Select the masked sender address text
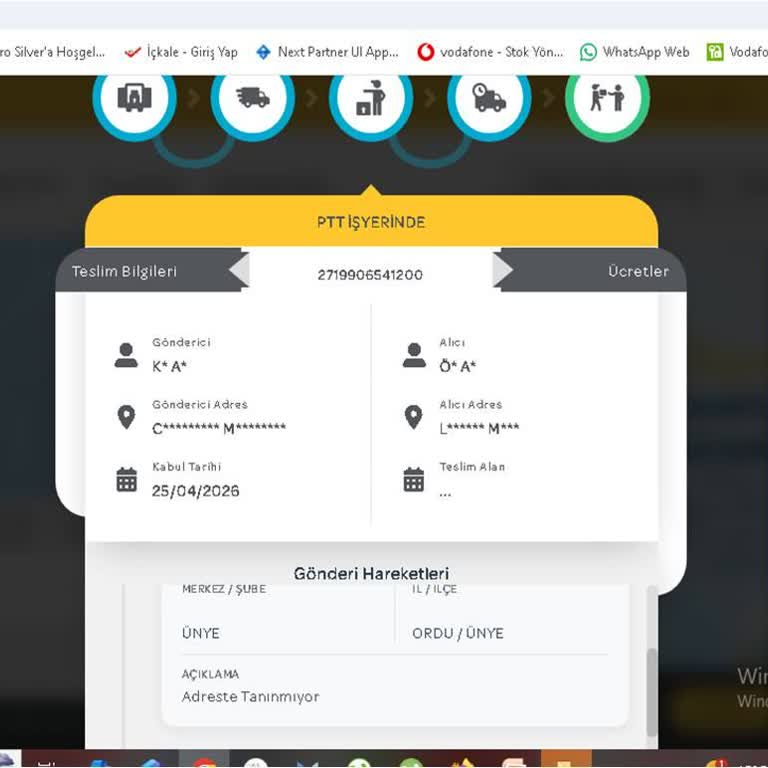Image resolution: width=768 pixels, height=768 pixels. tap(219, 428)
